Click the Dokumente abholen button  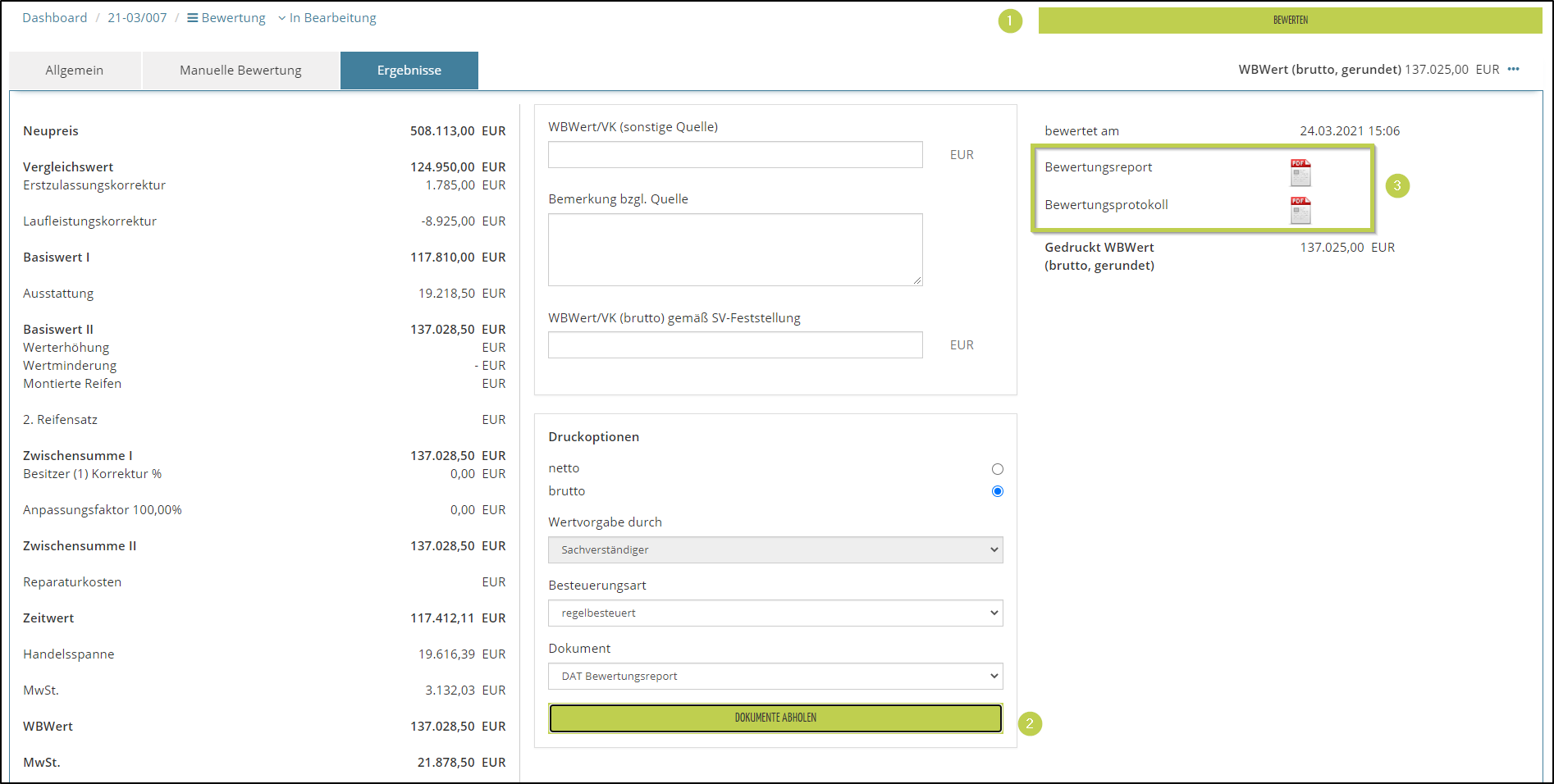775,718
